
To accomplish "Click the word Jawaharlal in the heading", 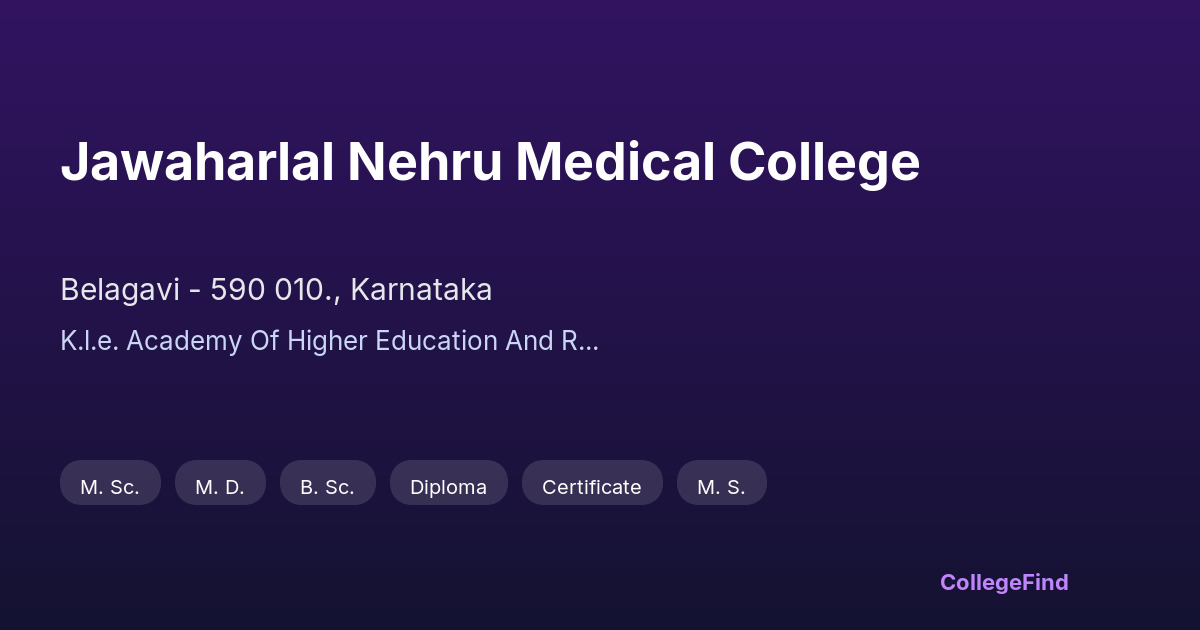I will (197, 163).
